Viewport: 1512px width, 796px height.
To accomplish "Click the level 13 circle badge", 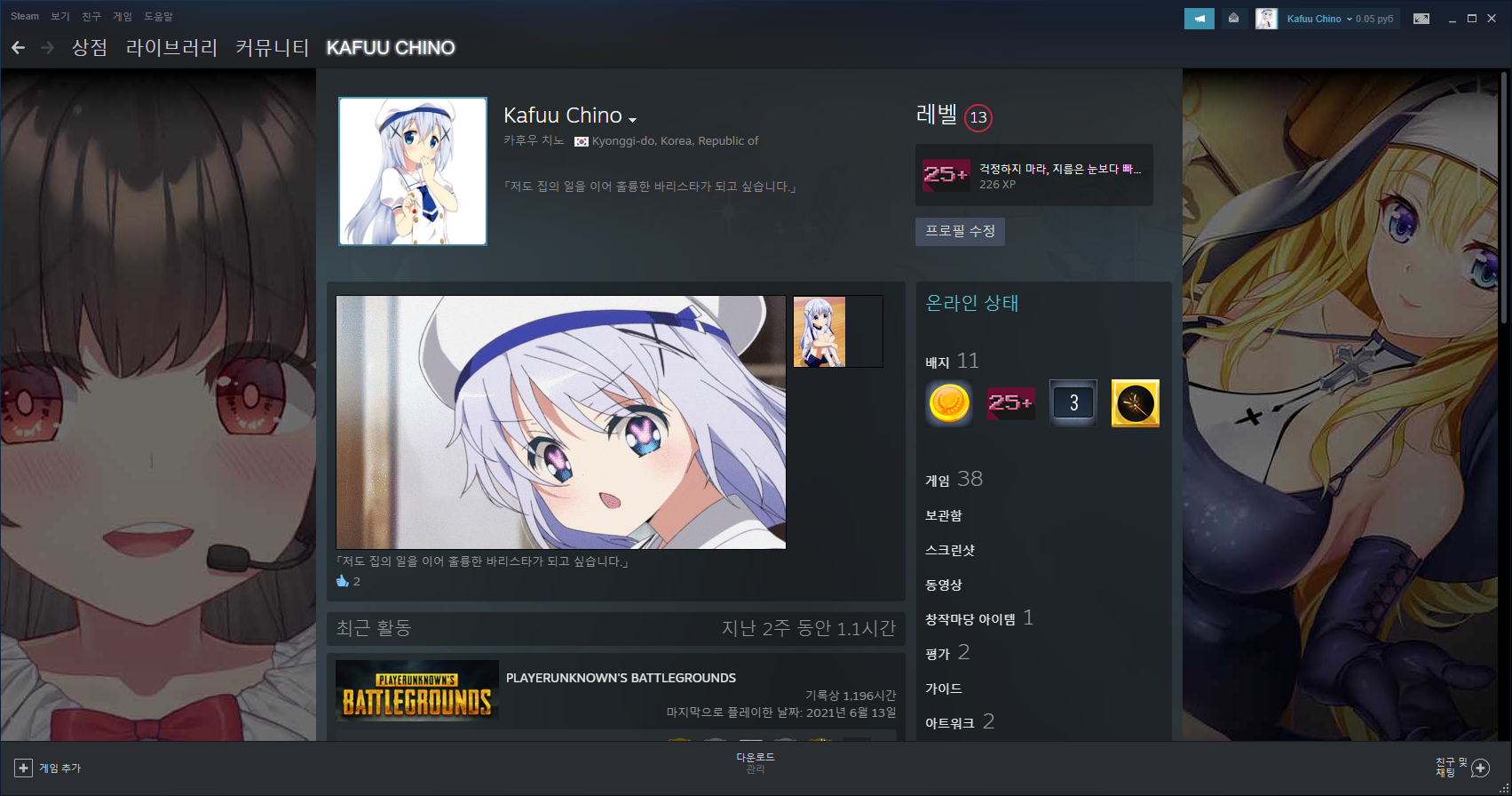I will [x=978, y=117].
